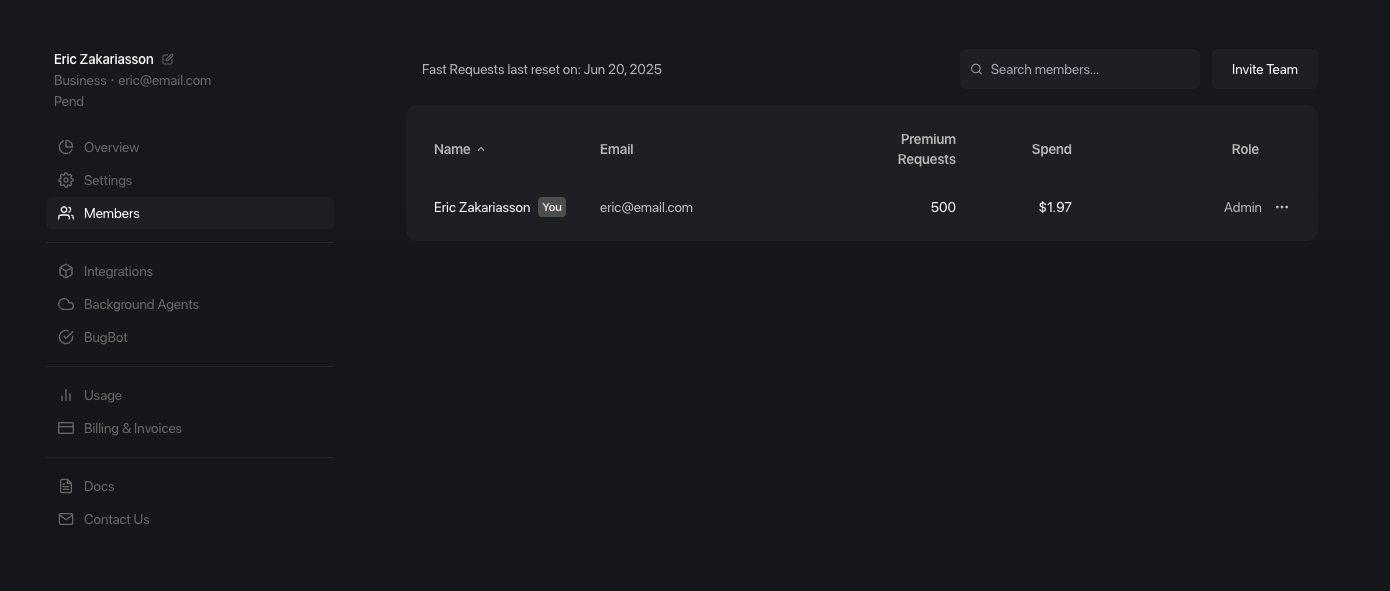Click the Usage bar chart icon
The width and height of the screenshot is (1390, 591).
(x=66, y=395)
